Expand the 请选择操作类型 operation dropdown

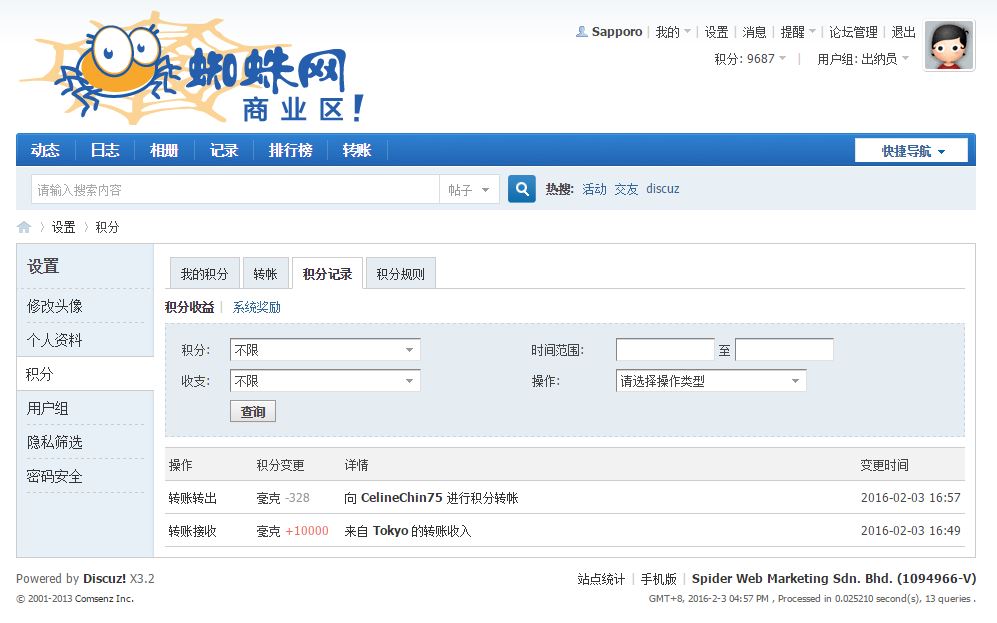(x=710, y=381)
